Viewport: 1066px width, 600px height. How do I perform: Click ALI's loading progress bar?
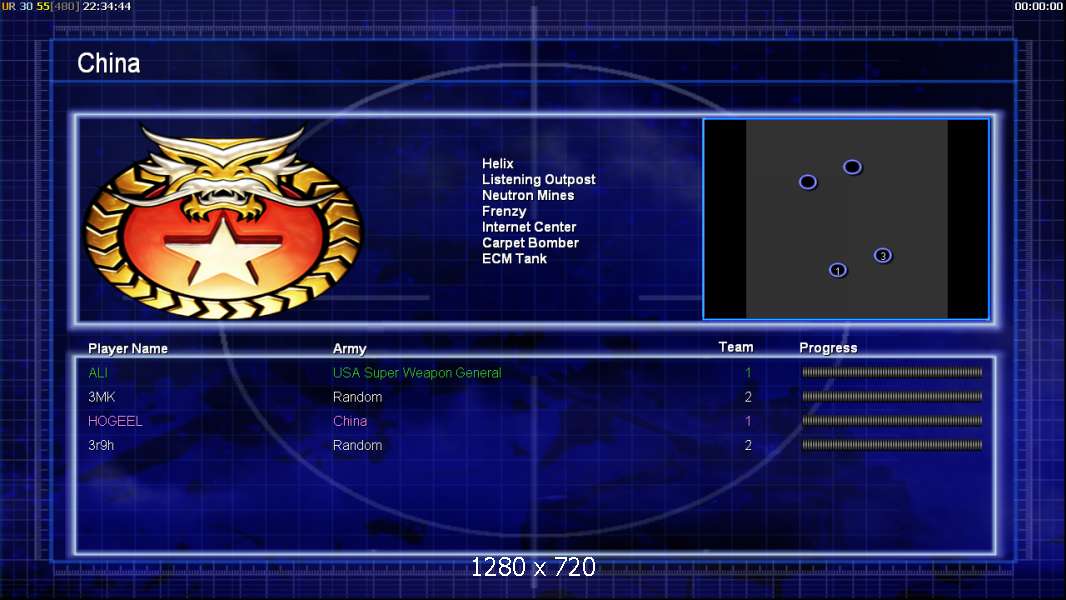[x=892, y=372]
